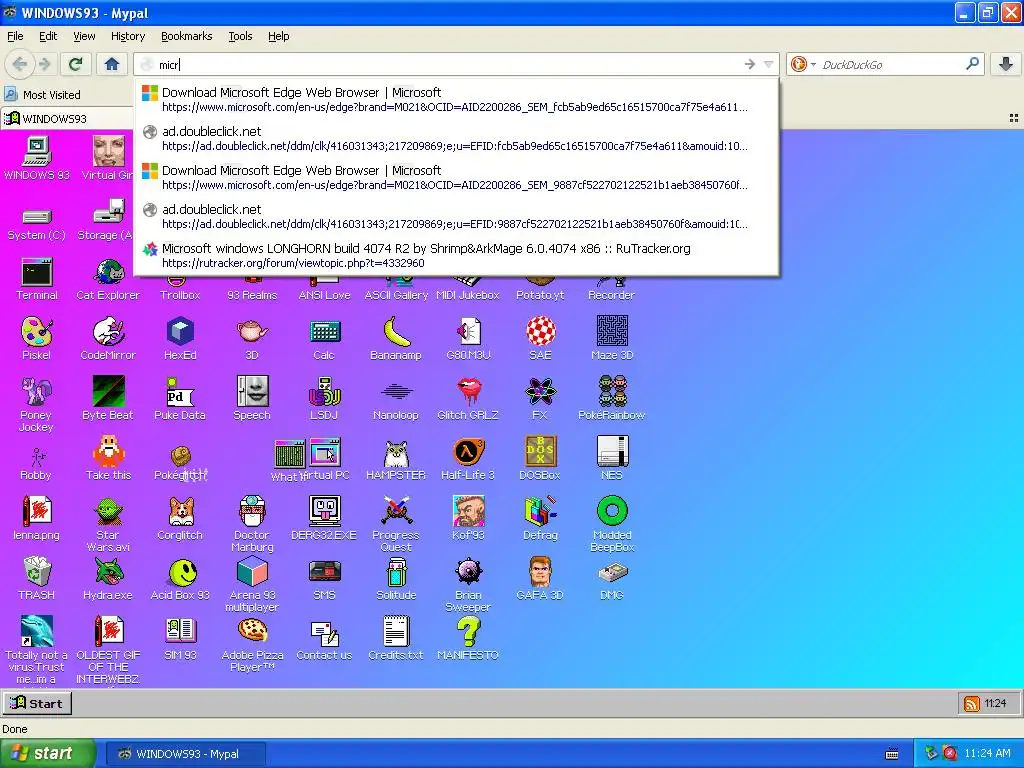Select first Download Microsoft Edge suggestion
1024x768 pixels.
[456, 99]
